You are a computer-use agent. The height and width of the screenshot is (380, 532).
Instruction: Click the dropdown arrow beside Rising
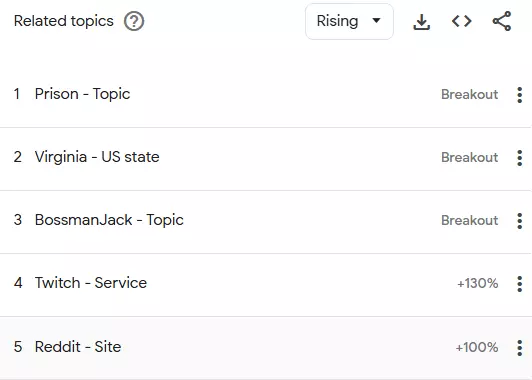coord(376,21)
